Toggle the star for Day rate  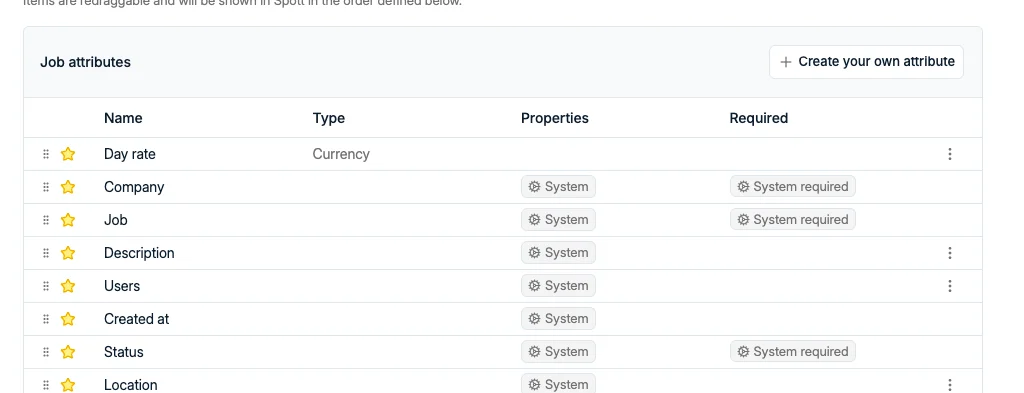68,154
